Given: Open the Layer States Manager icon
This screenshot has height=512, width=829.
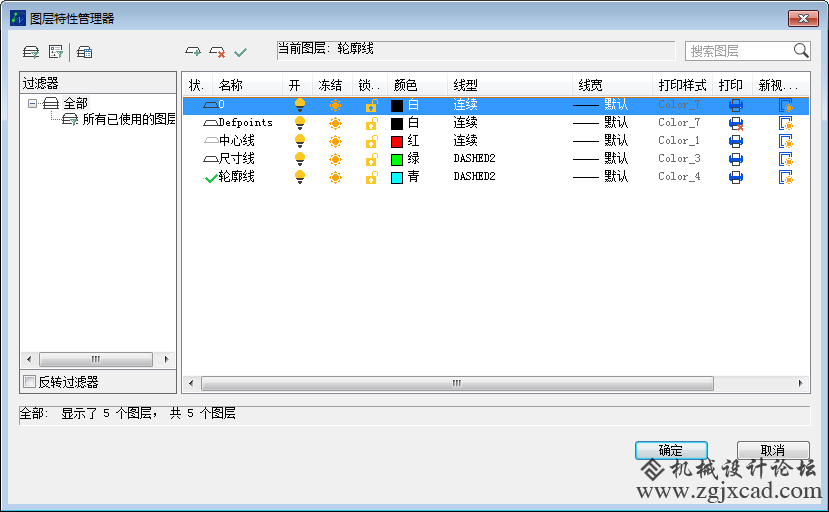Looking at the screenshot, I should [84, 52].
